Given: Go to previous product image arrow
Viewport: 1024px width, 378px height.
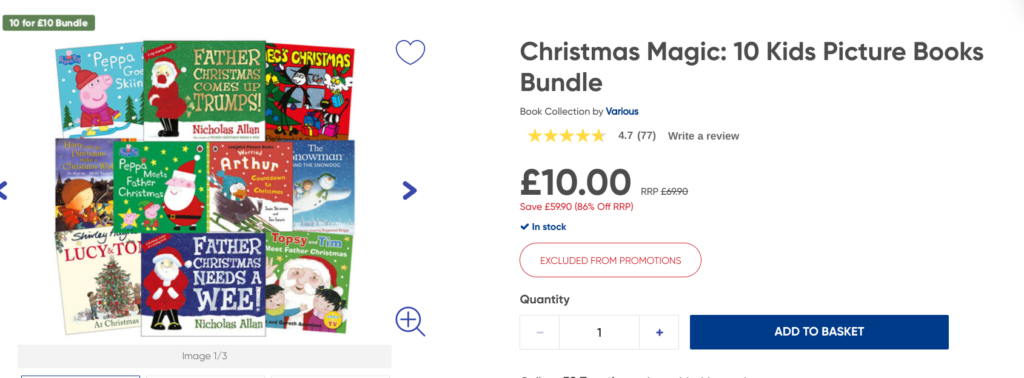Looking at the screenshot, I should pos(3,190).
